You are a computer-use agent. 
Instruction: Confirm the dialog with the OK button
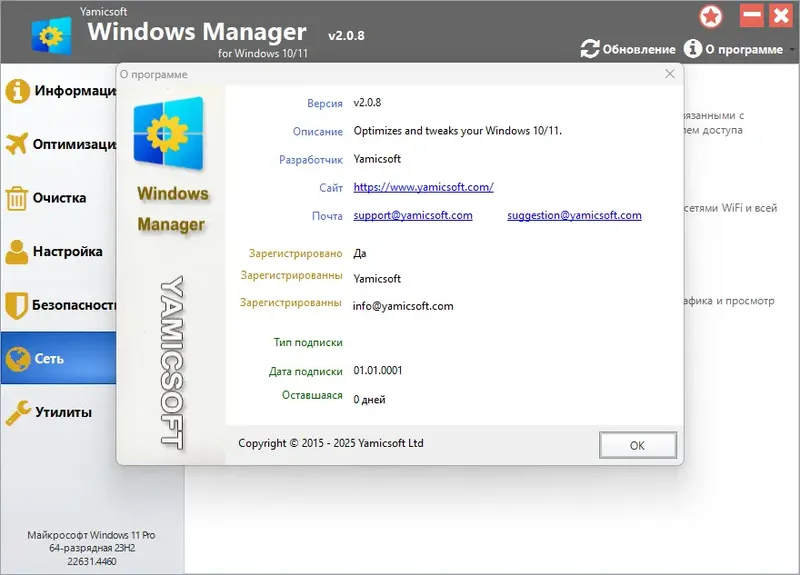tap(638, 445)
